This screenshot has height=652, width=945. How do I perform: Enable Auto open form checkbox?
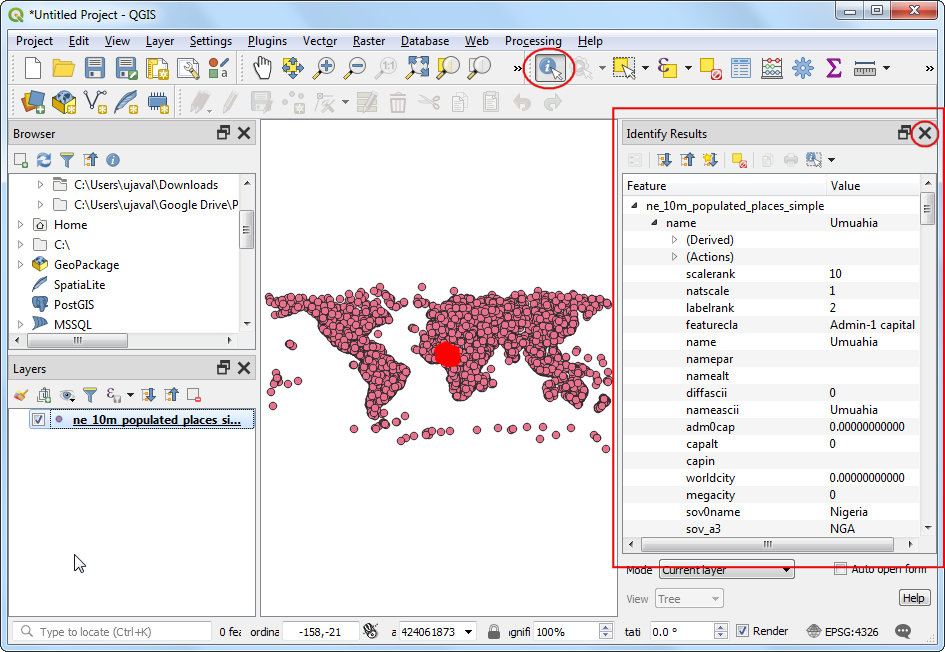[840, 569]
